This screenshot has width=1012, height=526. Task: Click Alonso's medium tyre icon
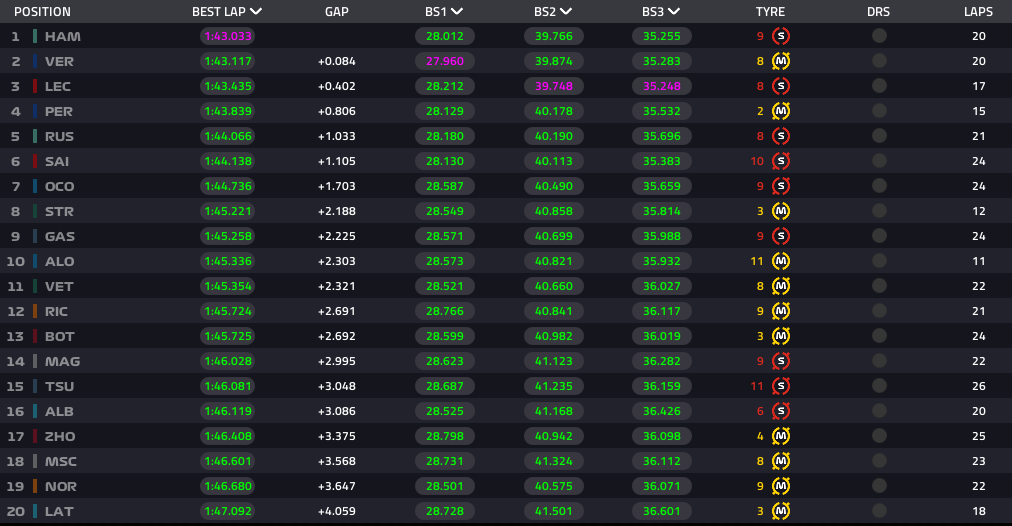[781, 261]
